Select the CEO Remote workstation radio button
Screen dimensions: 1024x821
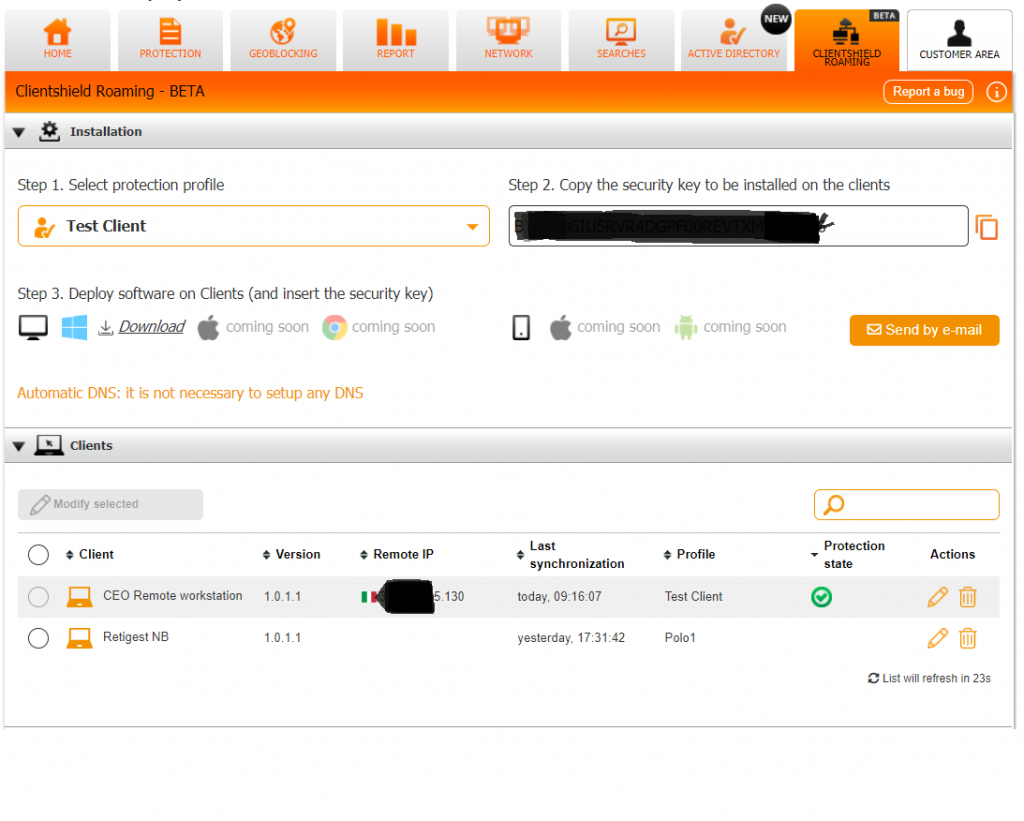[38, 597]
